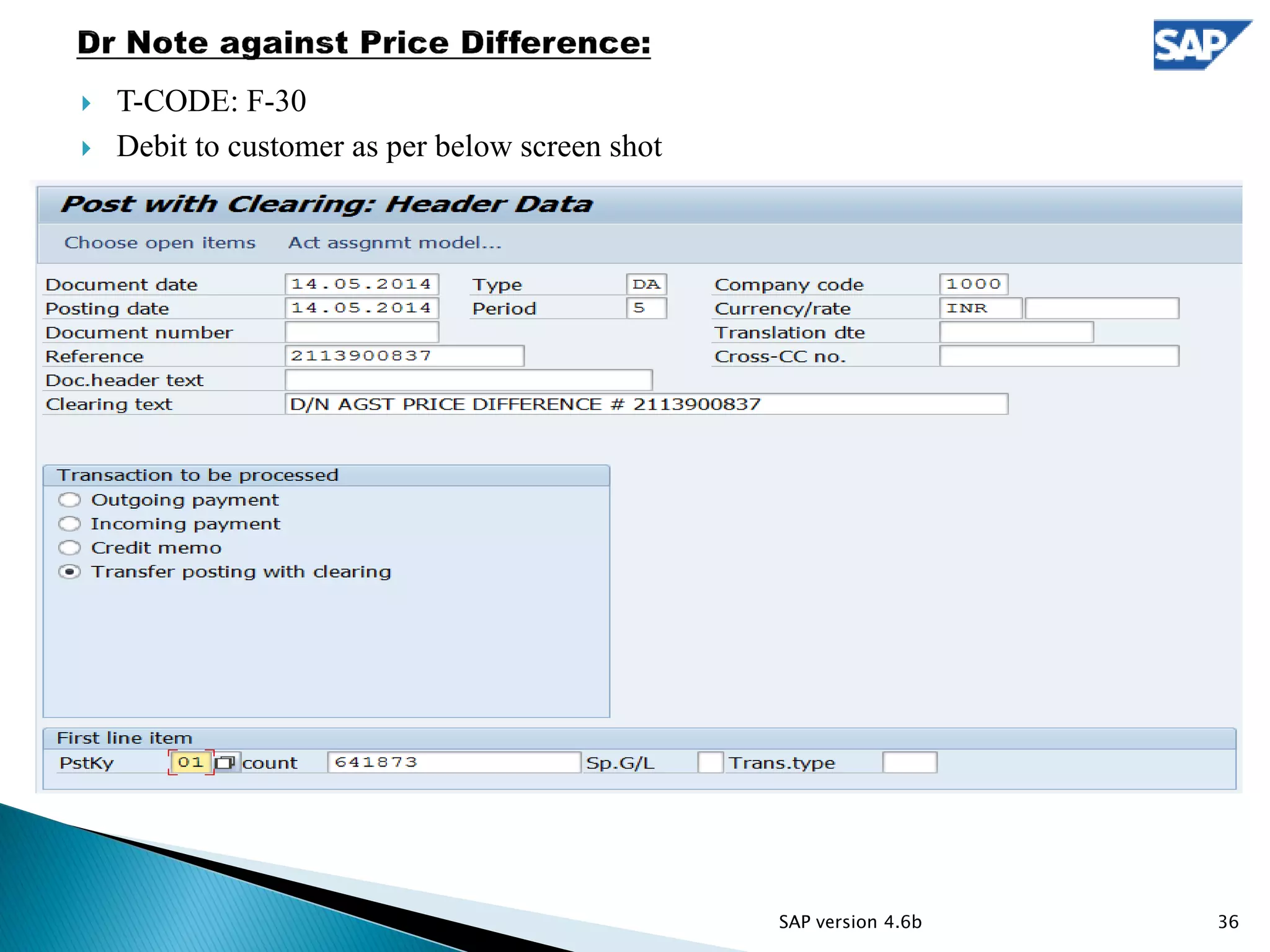1270x952 pixels.
Task: Click the SAP logo in the corner
Action: pos(1202,45)
